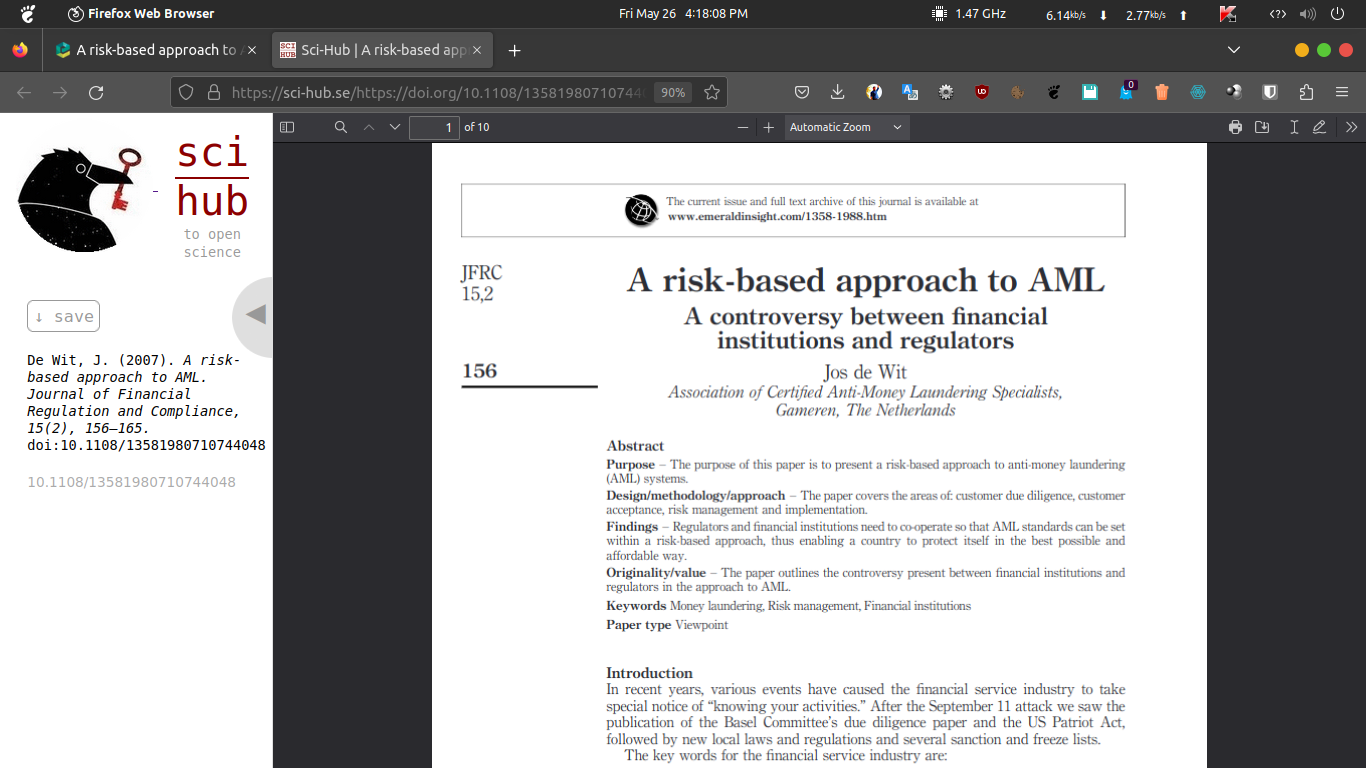The height and width of the screenshot is (768, 1366).
Task: Click the orange trash bin extension
Action: coord(1162,92)
